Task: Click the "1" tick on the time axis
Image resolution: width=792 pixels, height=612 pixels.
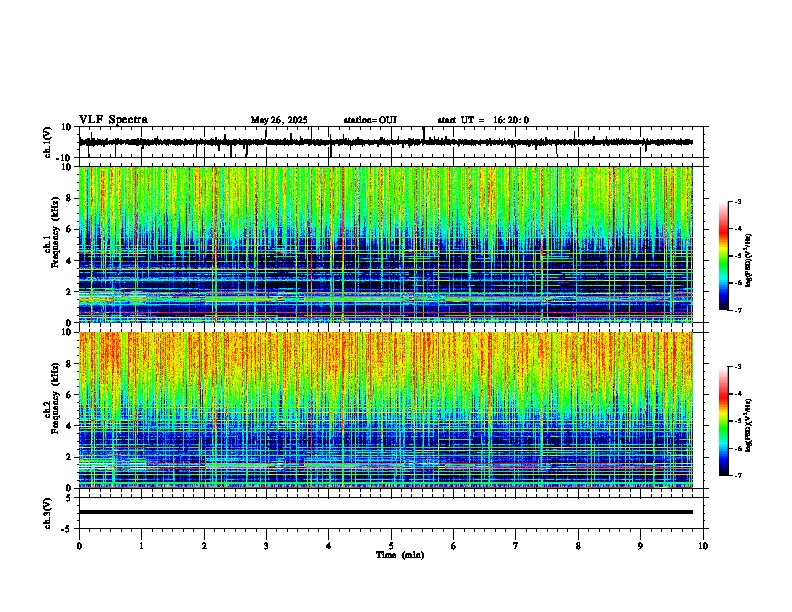Action: pyautogui.click(x=141, y=546)
